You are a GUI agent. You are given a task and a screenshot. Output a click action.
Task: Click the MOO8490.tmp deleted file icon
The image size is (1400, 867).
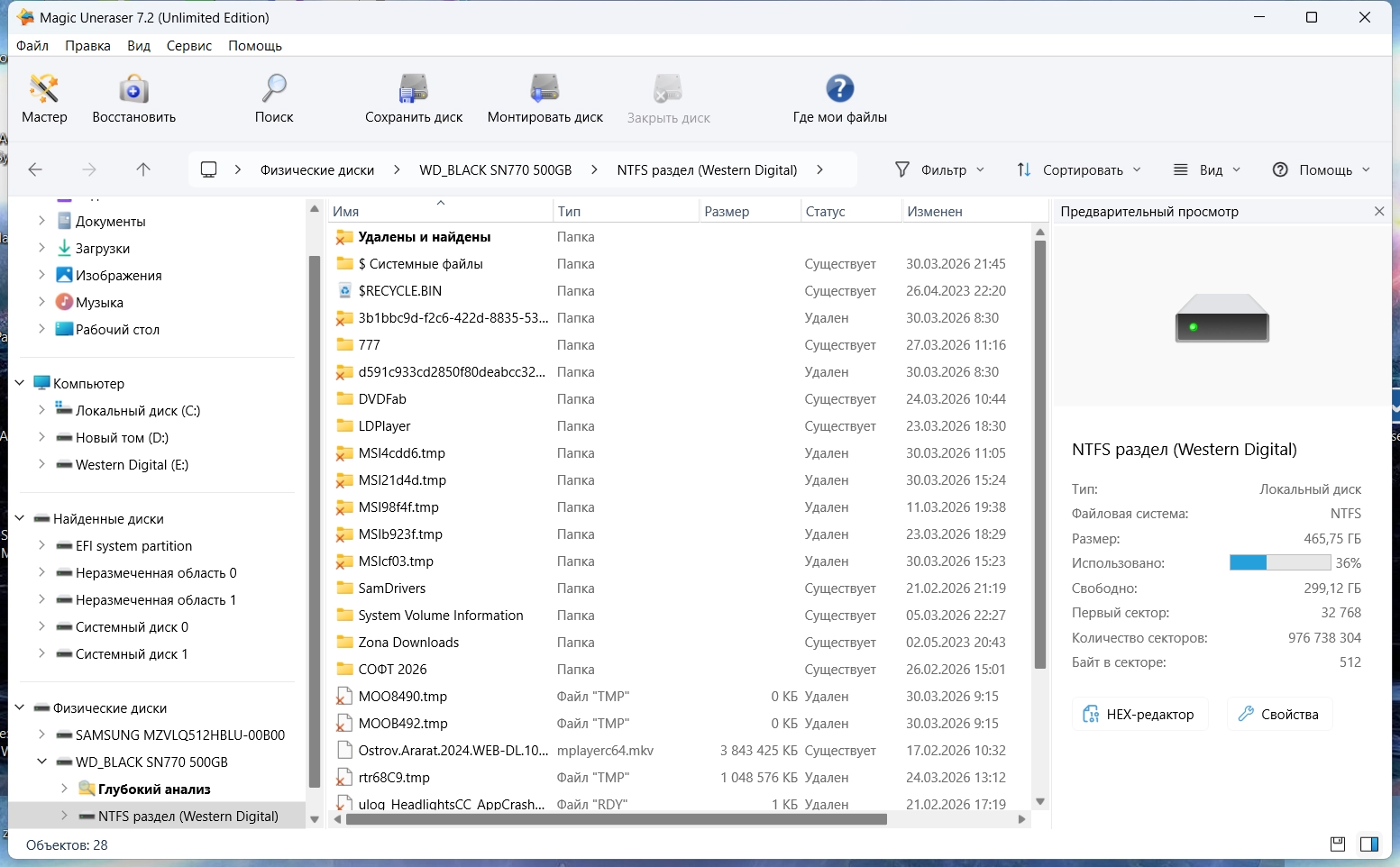344,697
